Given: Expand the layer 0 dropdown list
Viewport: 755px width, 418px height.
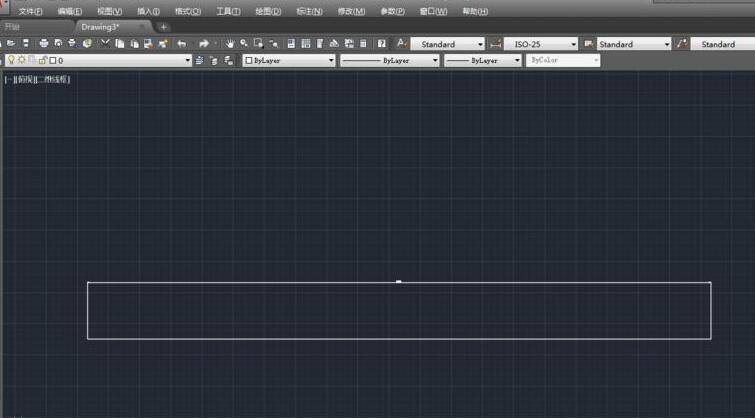Looking at the screenshot, I should click(187, 61).
